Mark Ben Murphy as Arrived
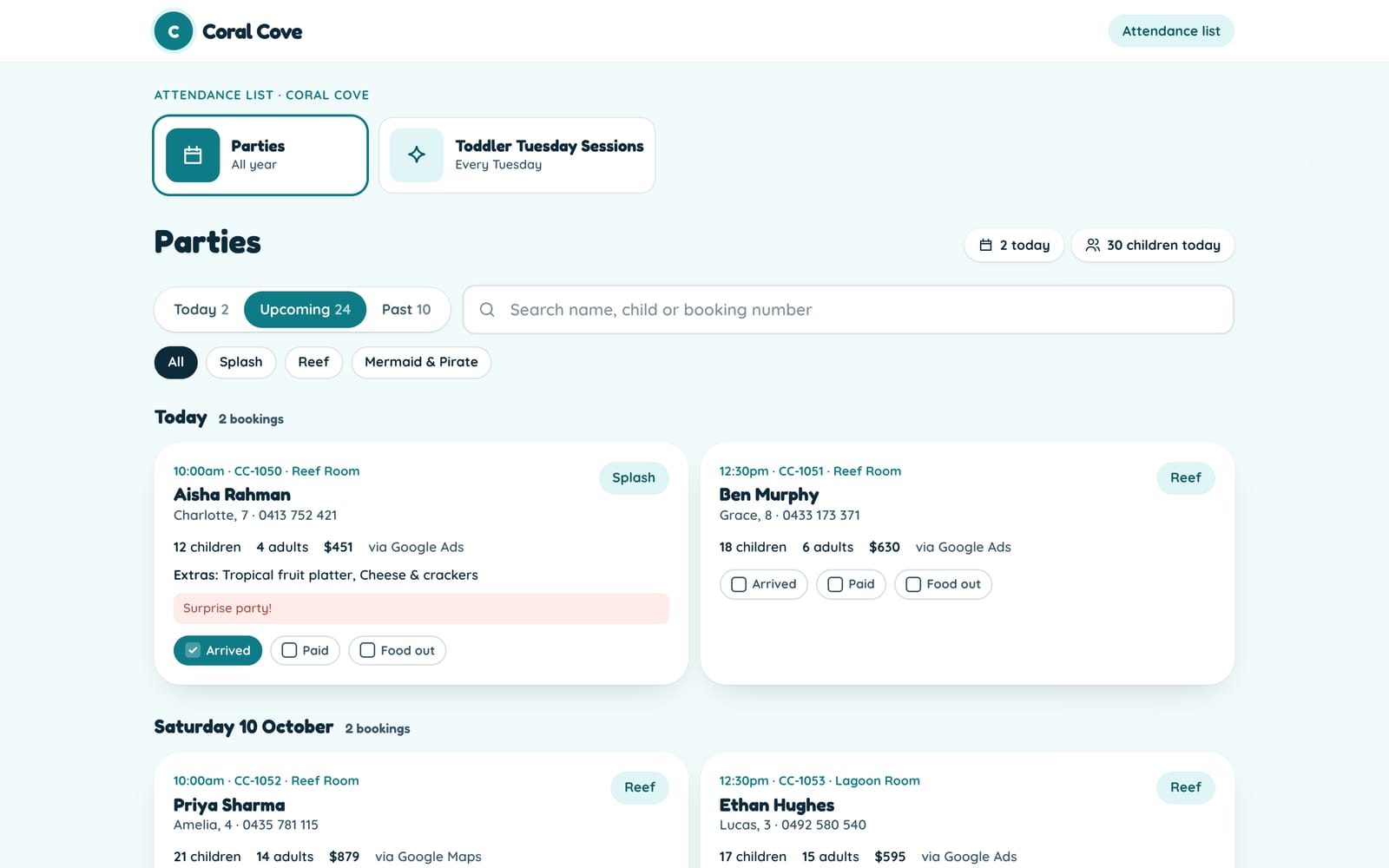1389x868 pixels. pyautogui.click(x=764, y=584)
